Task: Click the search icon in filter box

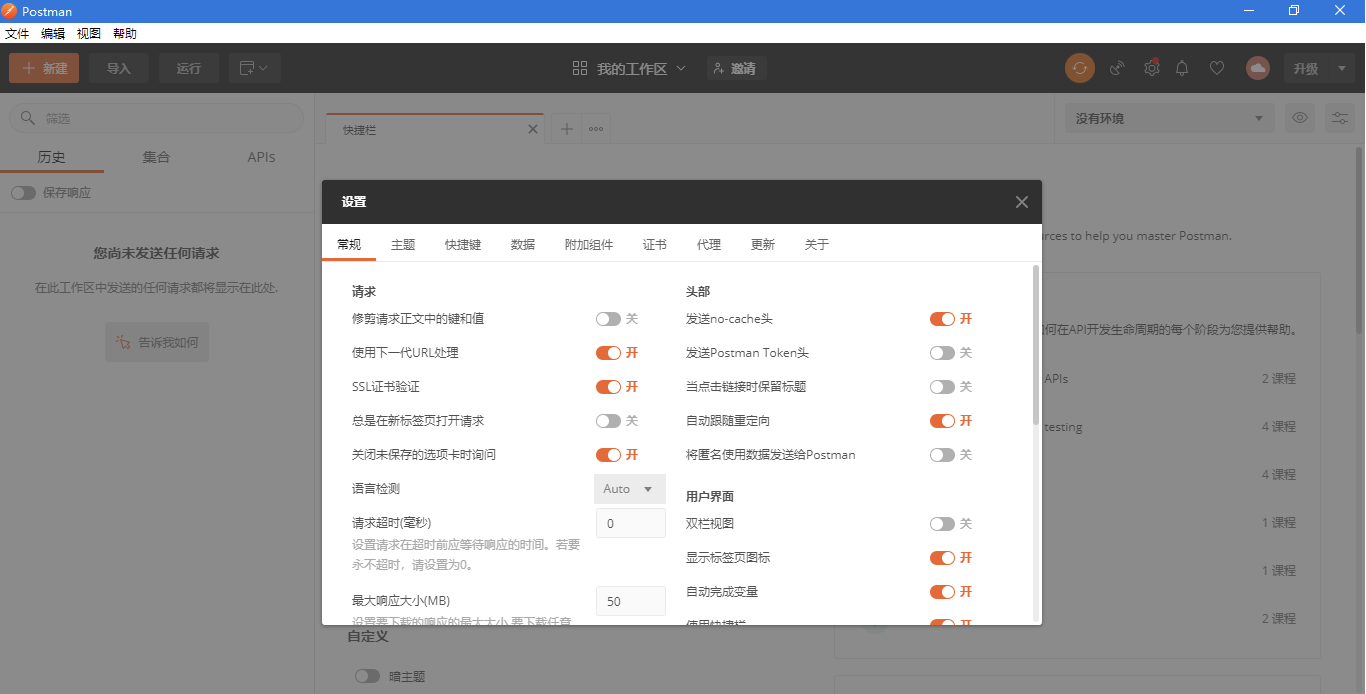Action: tap(27, 118)
